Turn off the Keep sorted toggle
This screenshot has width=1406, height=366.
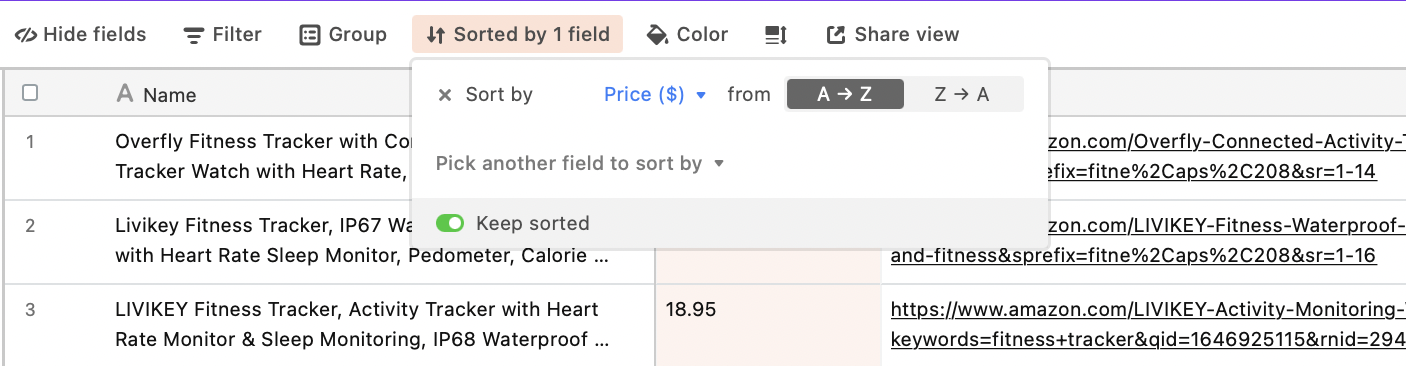coord(450,223)
